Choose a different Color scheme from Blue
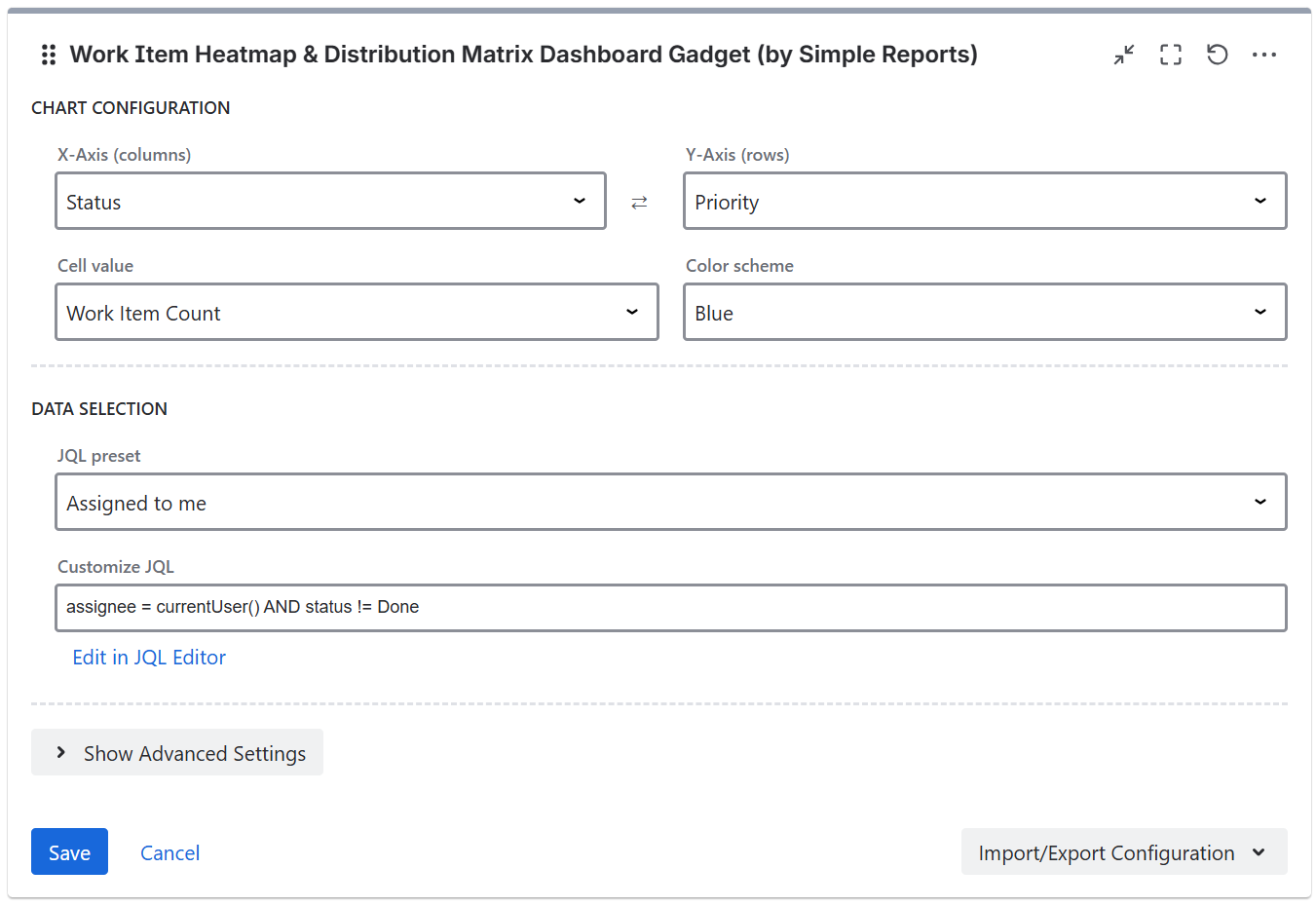Viewport: 1316px width, 906px height. pos(984,313)
